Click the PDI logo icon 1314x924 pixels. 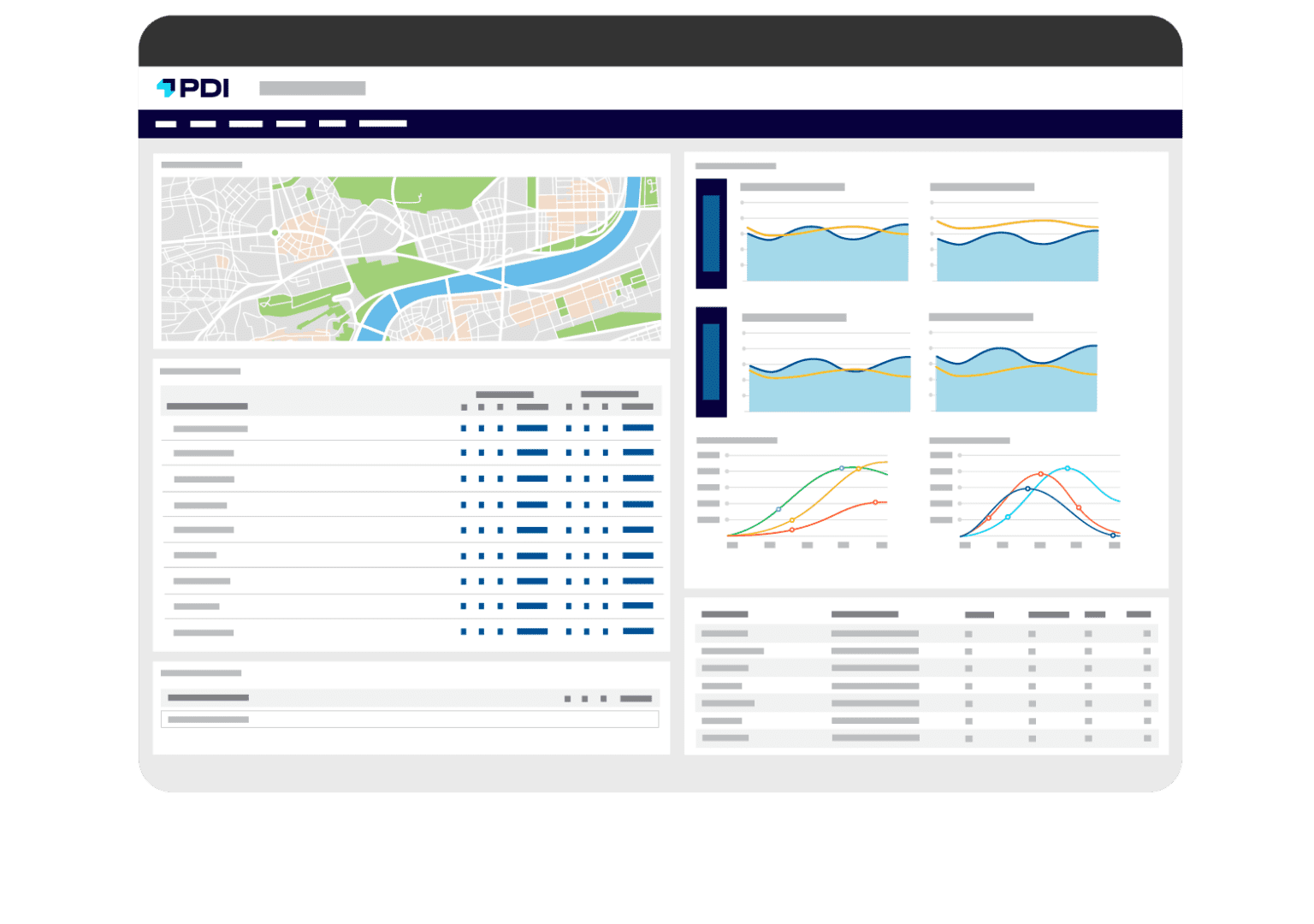coord(168,88)
